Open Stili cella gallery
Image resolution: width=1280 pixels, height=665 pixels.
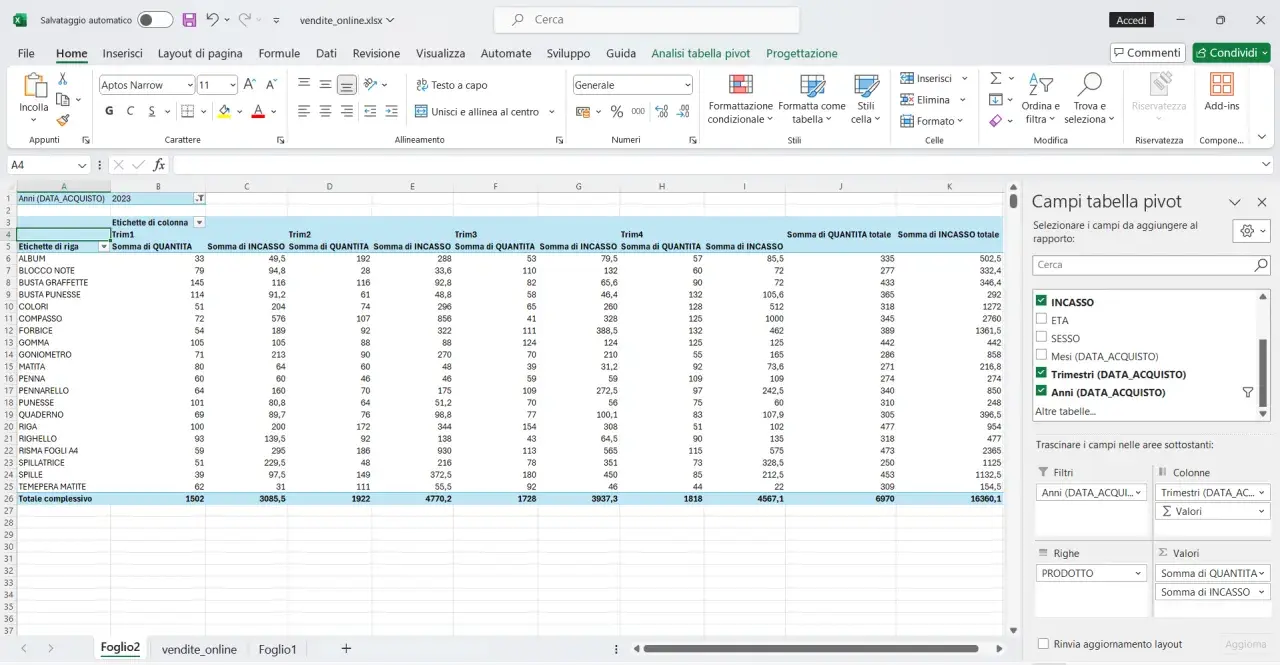click(x=866, y=100)
